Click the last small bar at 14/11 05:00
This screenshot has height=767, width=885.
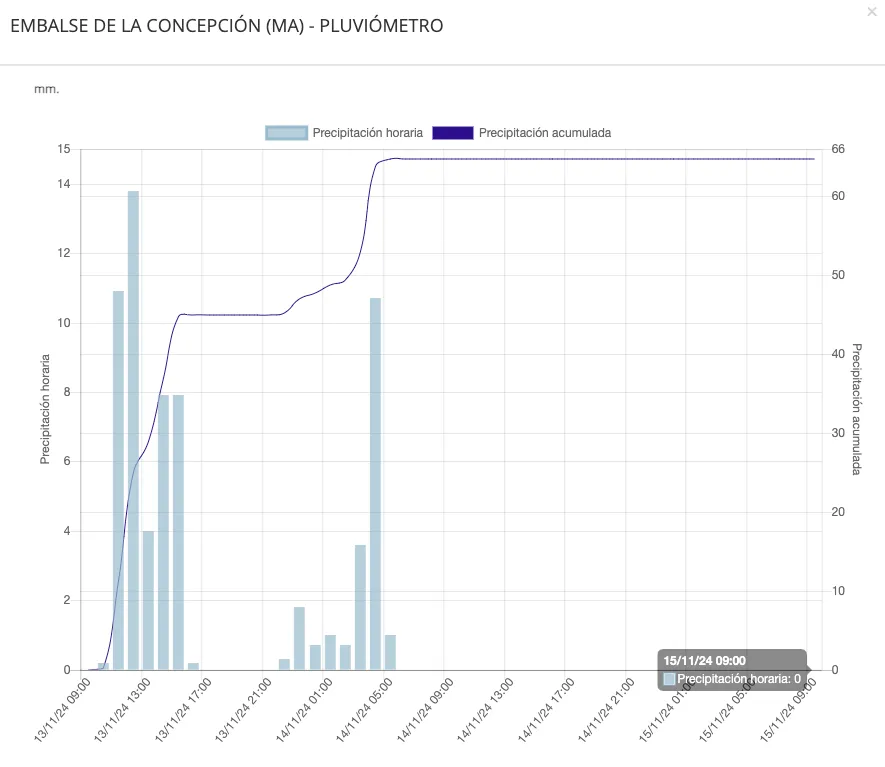(391, 652)
